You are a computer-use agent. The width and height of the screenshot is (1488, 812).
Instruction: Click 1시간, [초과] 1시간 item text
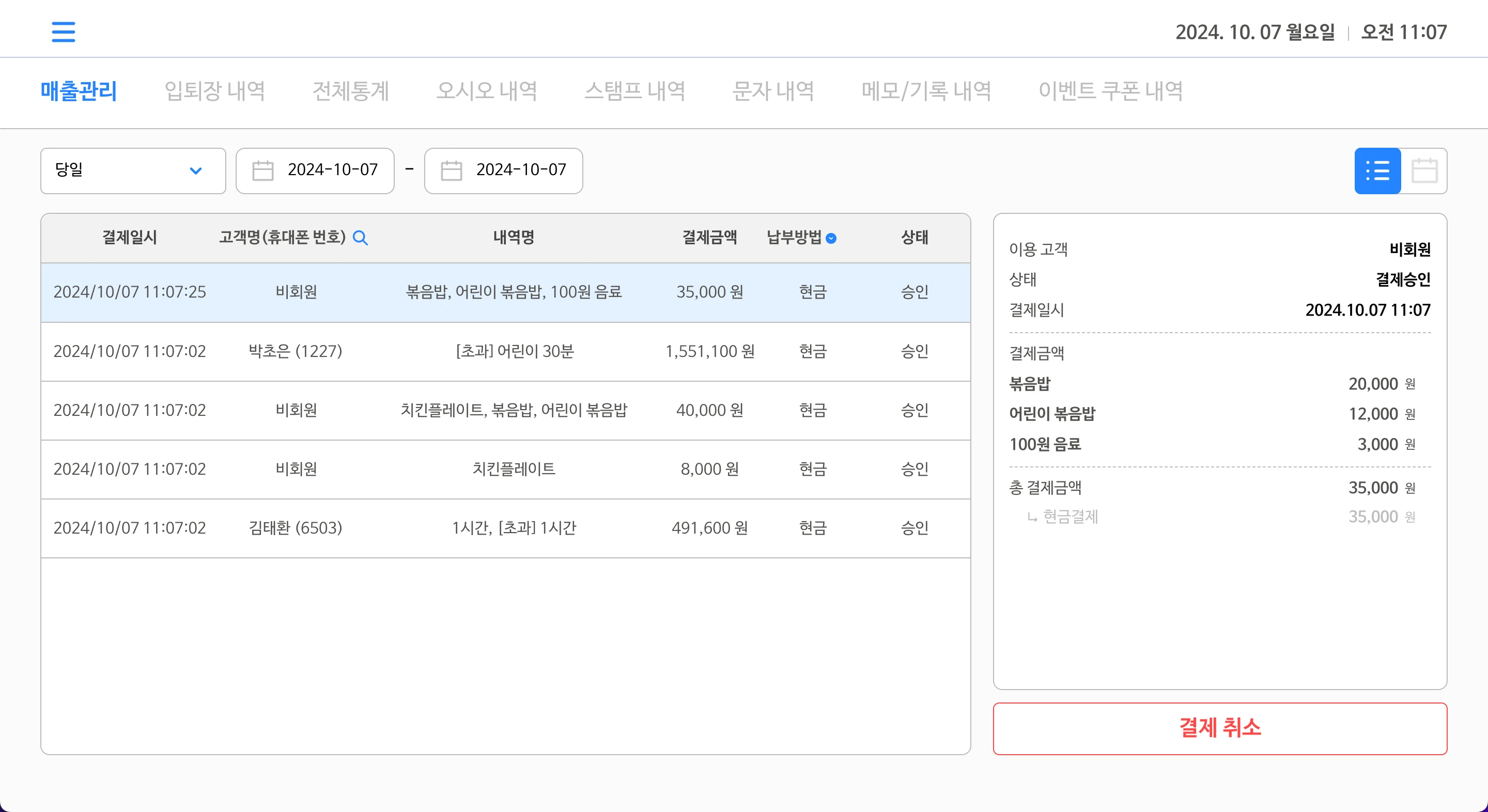514,528
